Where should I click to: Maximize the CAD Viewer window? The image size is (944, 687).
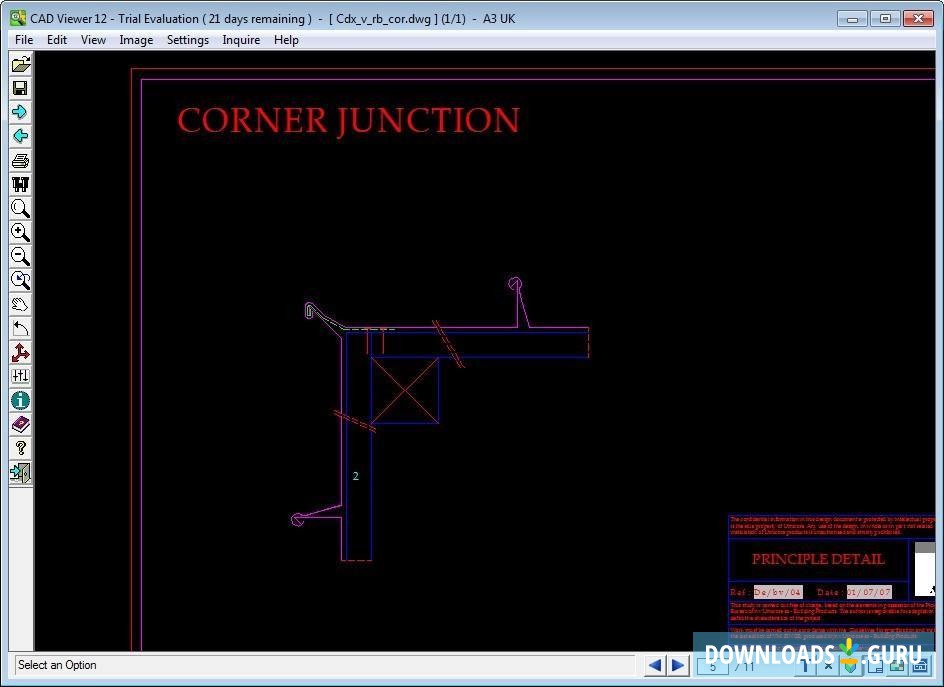[885, 19]
